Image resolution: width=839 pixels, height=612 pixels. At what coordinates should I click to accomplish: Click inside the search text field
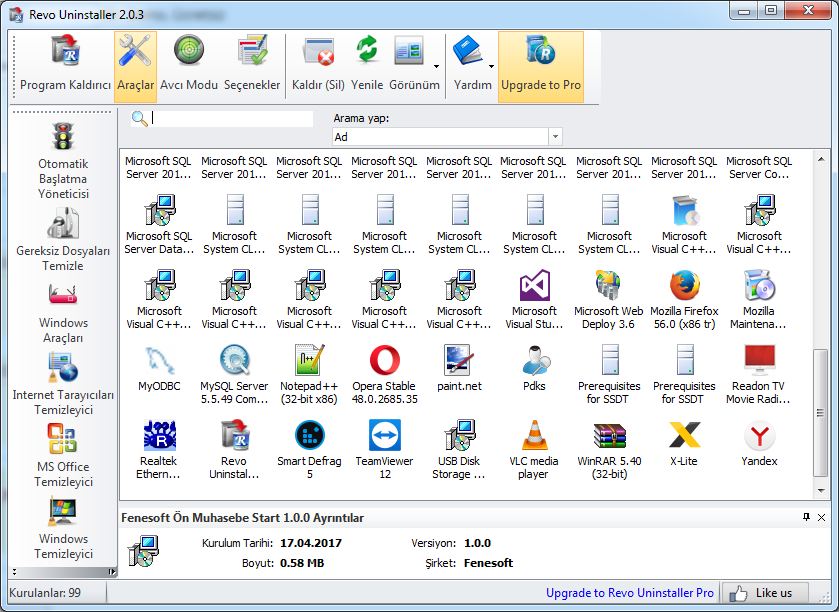[x=232, y=118]
